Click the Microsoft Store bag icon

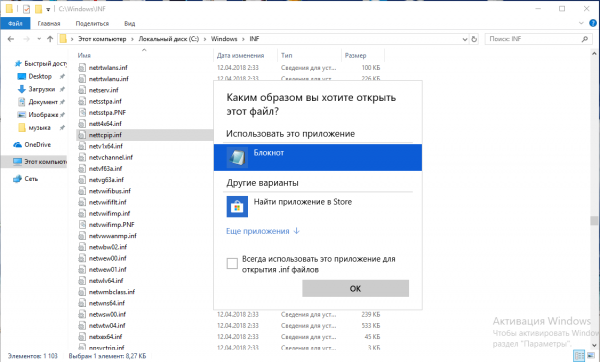237,207
